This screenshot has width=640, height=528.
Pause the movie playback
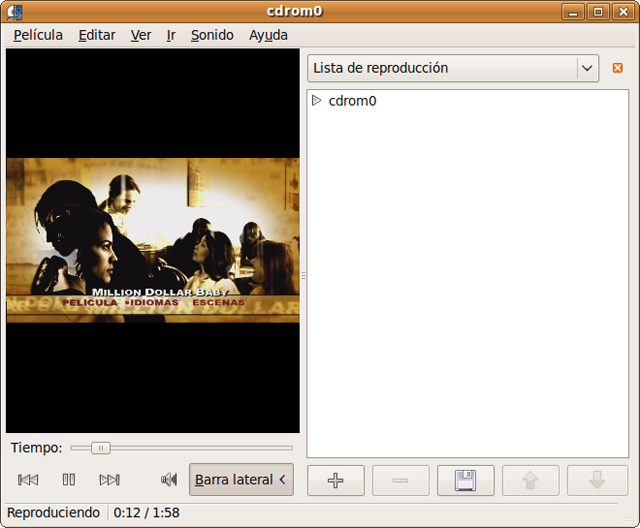(x=69, y=480)
